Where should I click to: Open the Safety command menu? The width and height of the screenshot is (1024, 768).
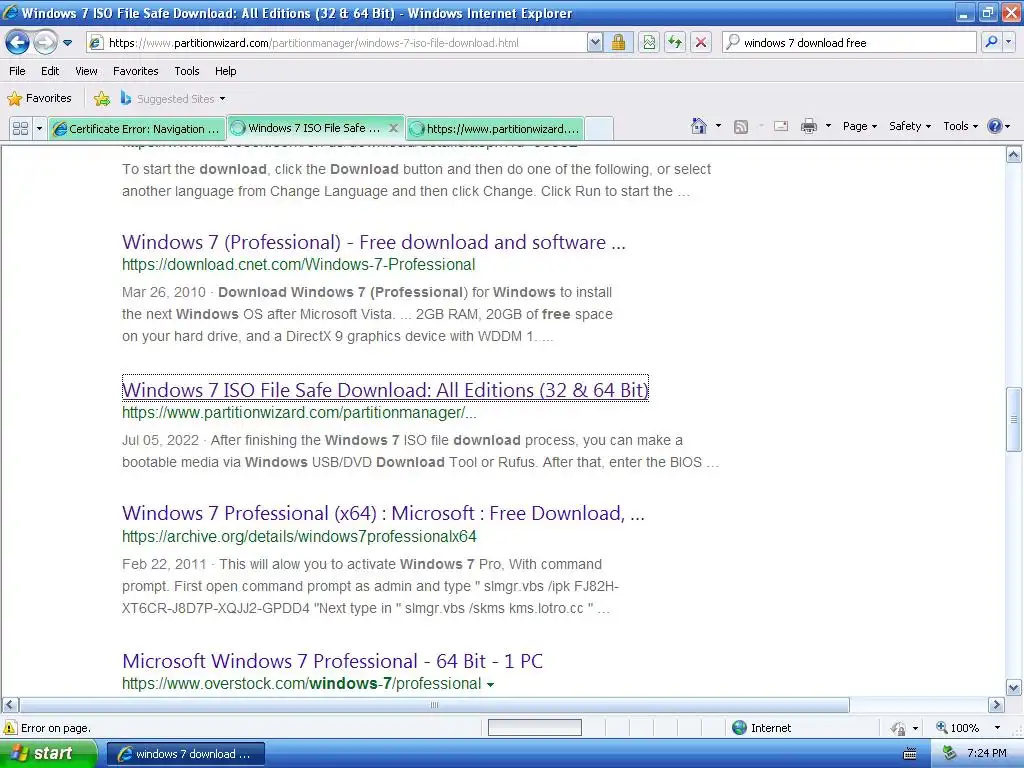[910, 126]
